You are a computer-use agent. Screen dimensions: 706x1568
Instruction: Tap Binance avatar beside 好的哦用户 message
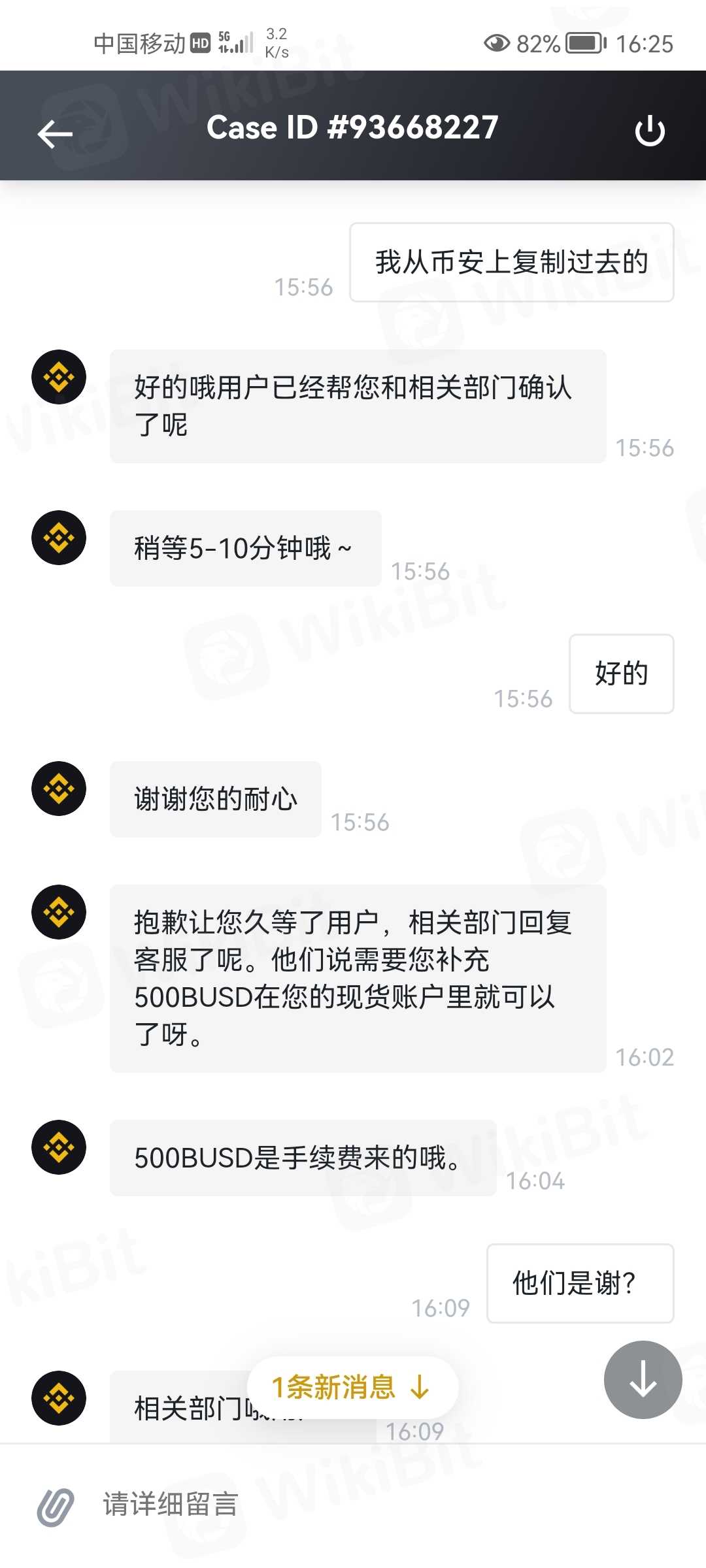click(59, 377)
